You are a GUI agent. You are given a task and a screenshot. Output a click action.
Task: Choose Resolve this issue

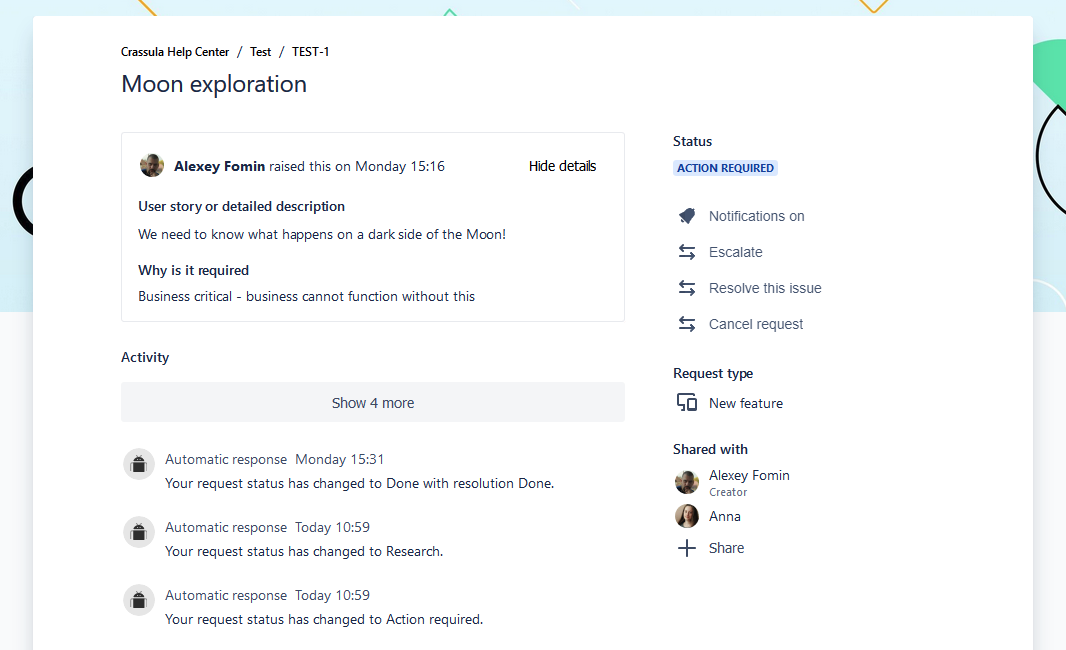pyautogui.click(x=765, y=288)
